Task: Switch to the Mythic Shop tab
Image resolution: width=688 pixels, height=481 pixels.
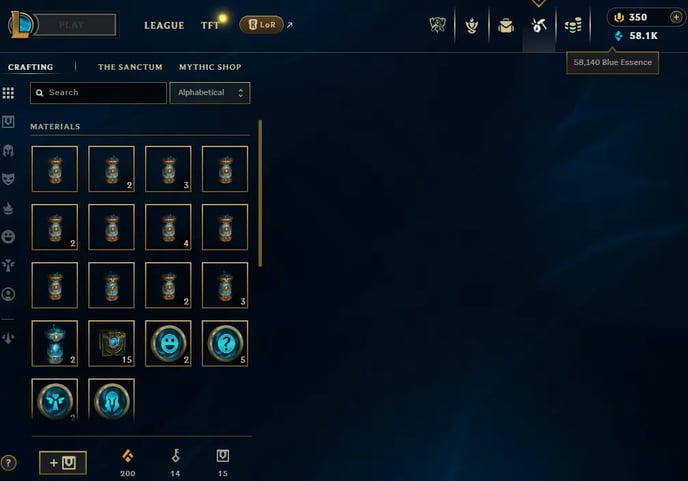Action: (x=210, y=67)
